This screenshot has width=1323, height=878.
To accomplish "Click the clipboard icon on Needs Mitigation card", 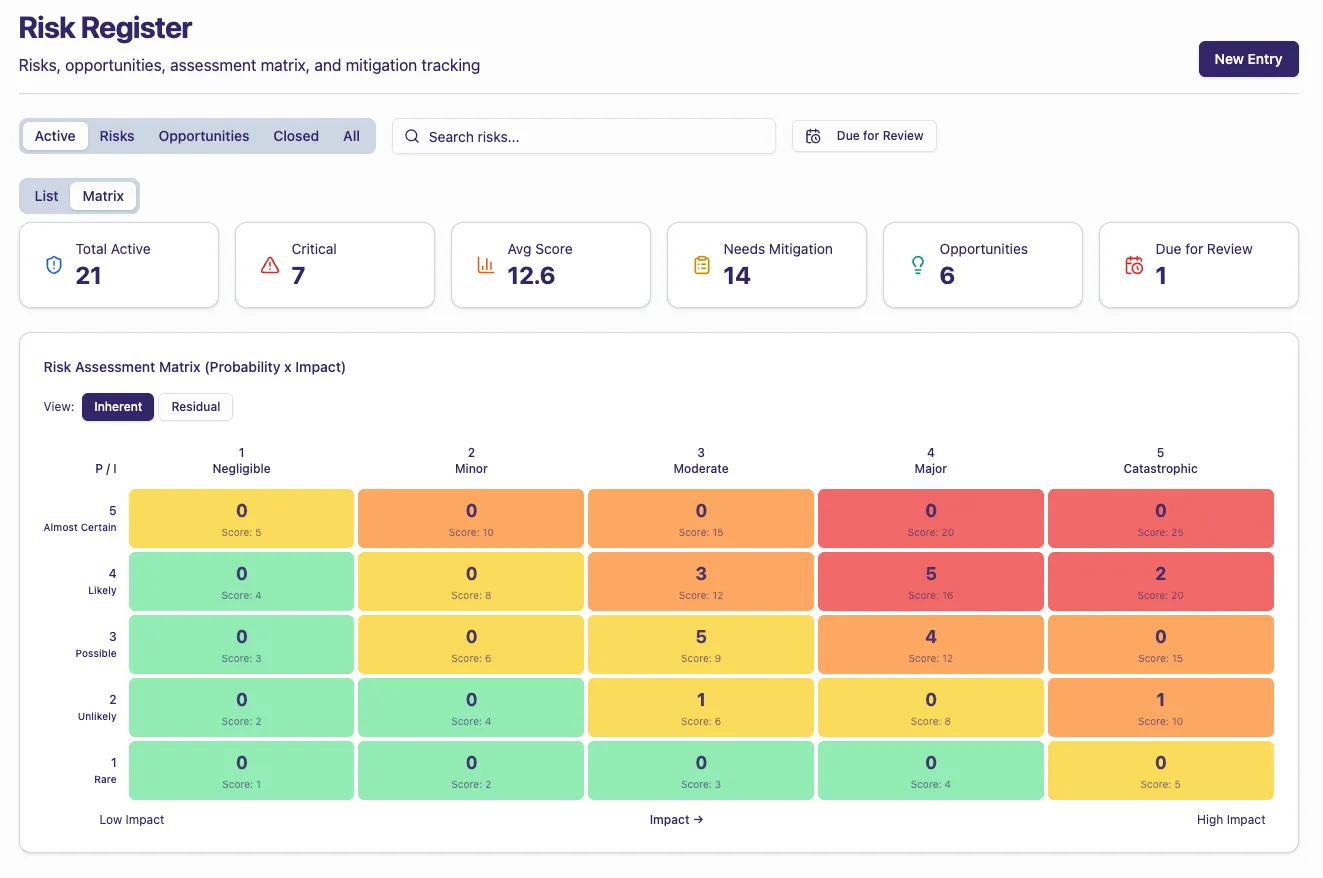I will pos(701,265).
